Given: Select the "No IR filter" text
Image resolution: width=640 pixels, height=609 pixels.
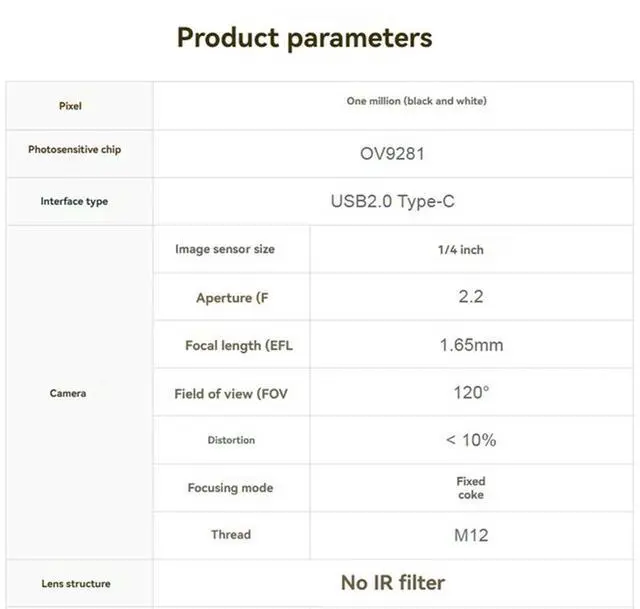Looking at the screenshot, I should (392, 582).
